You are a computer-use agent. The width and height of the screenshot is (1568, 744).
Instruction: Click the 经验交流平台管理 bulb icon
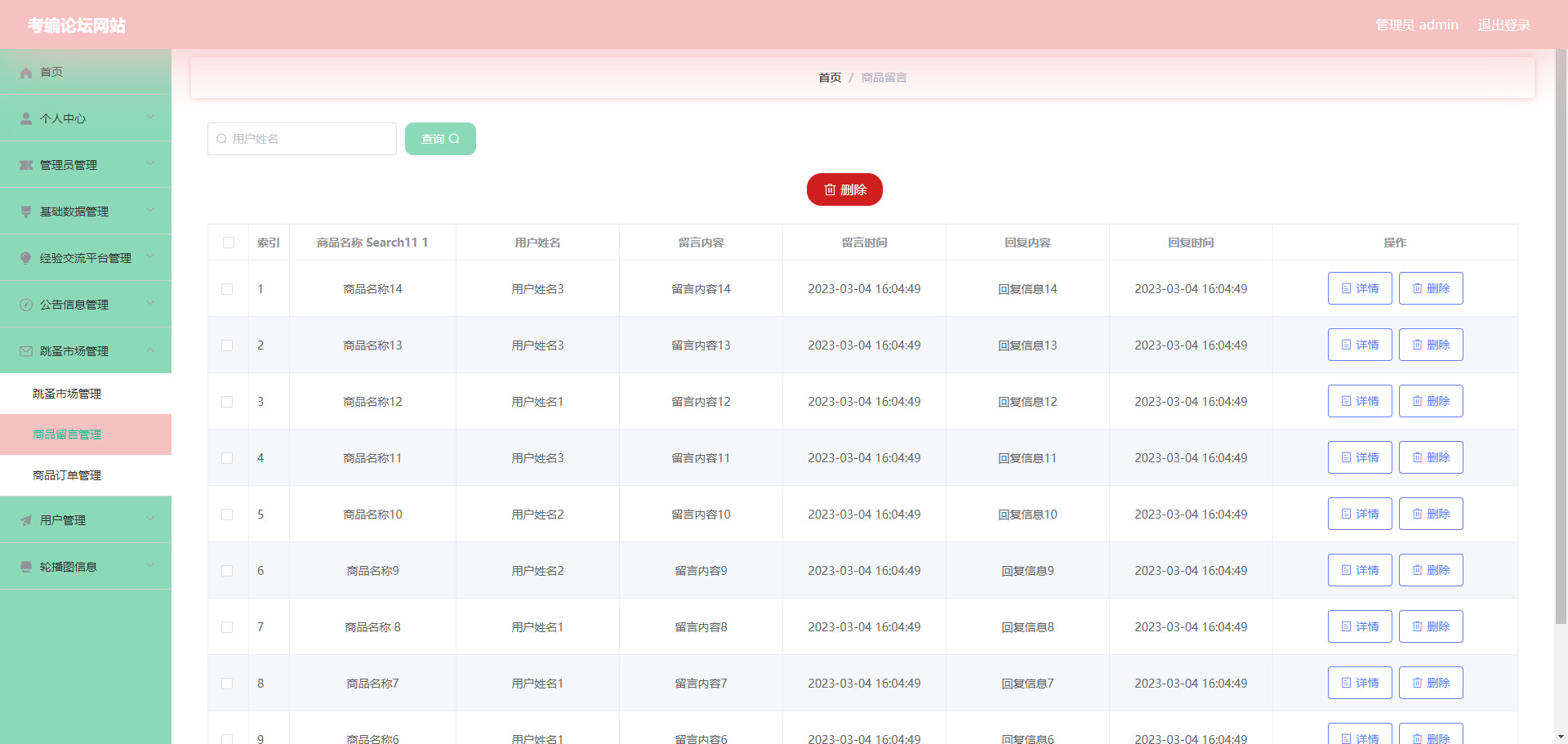pos(26,259)
